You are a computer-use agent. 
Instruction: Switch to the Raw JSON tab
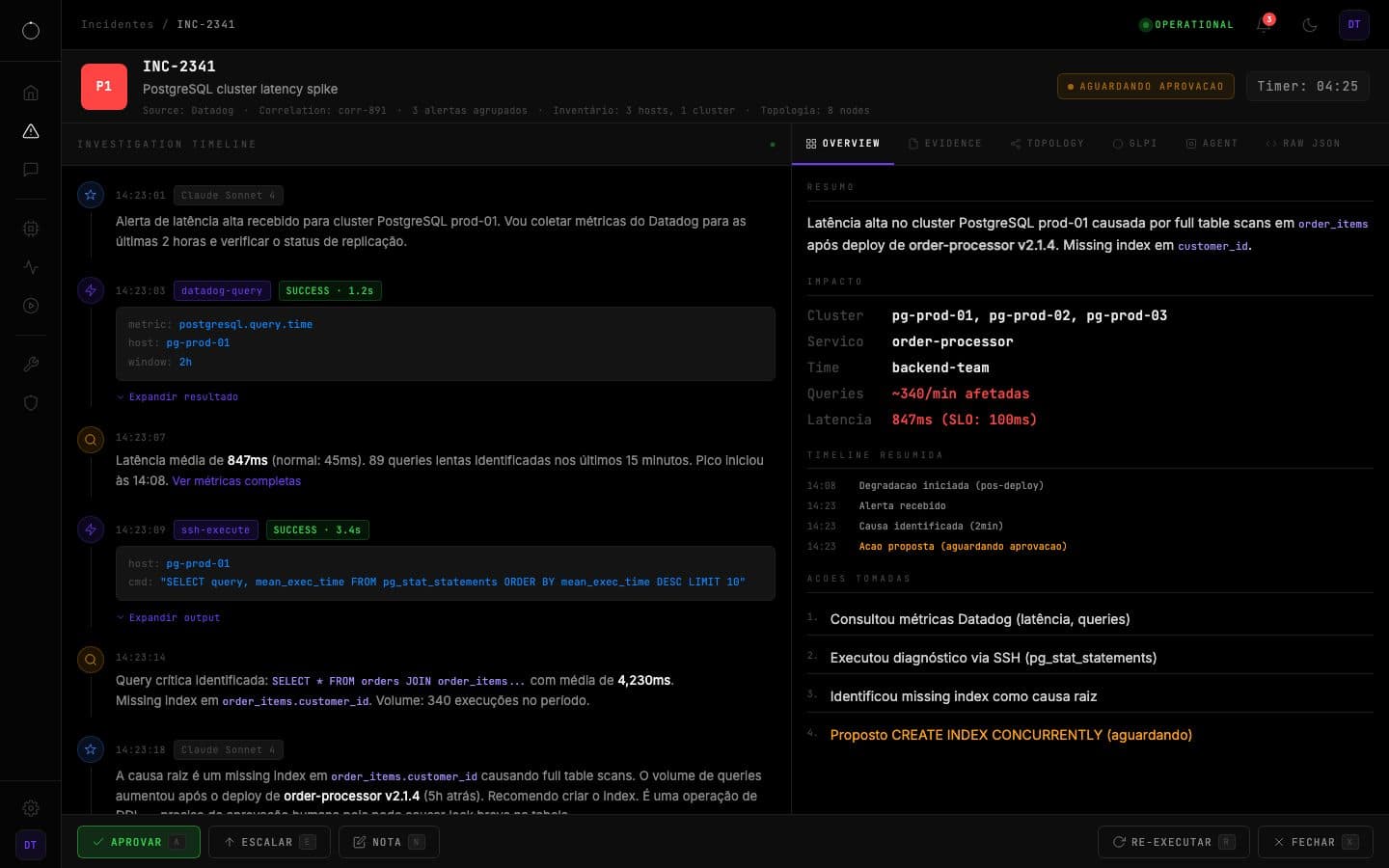(x=1303, y=144)
